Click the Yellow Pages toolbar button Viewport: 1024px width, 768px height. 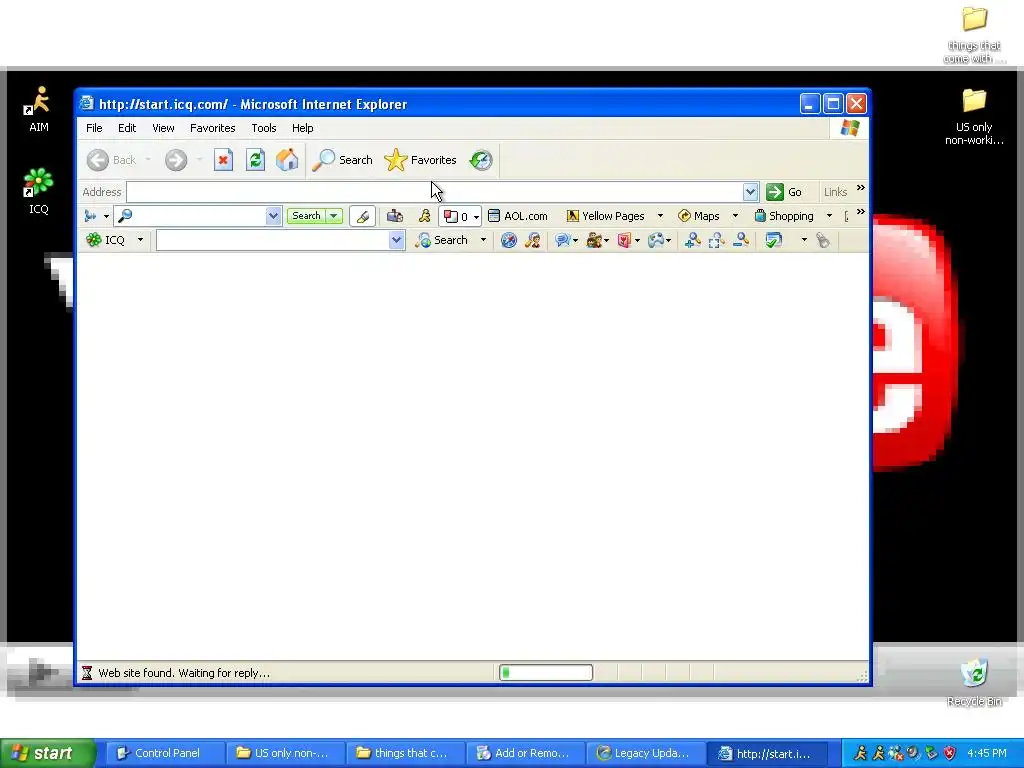point(605,216)
